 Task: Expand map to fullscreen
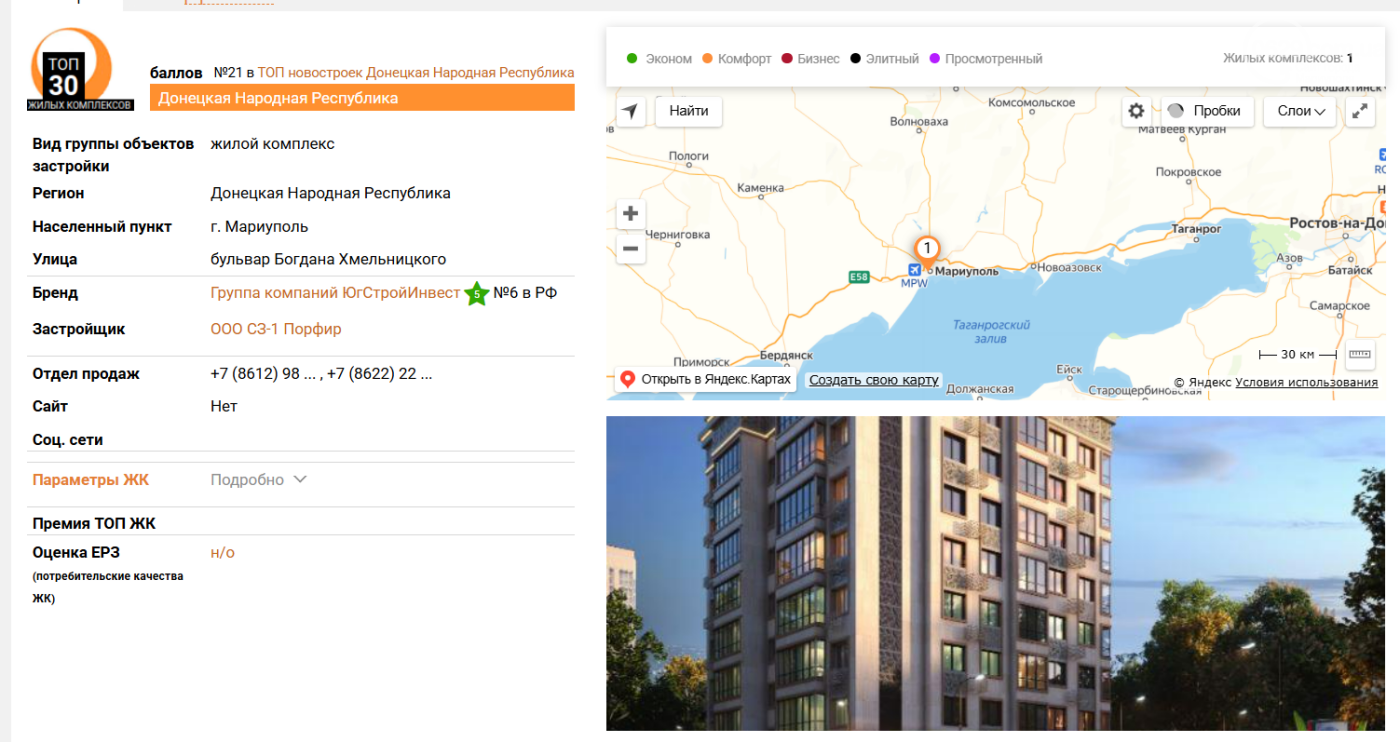coord(1360,111)
